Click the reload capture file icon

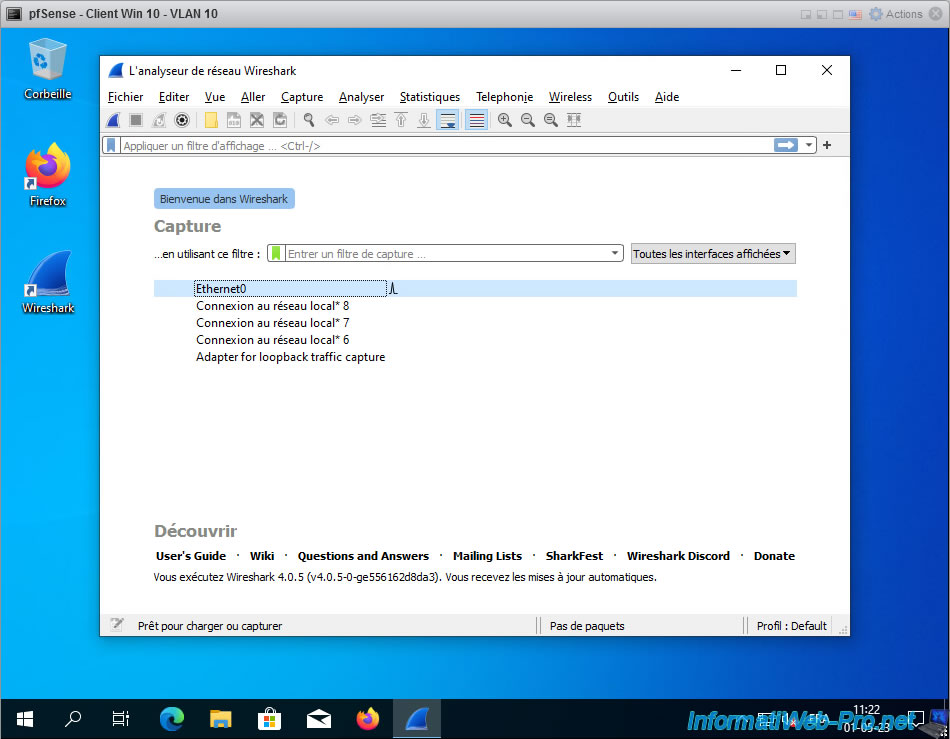280,120
